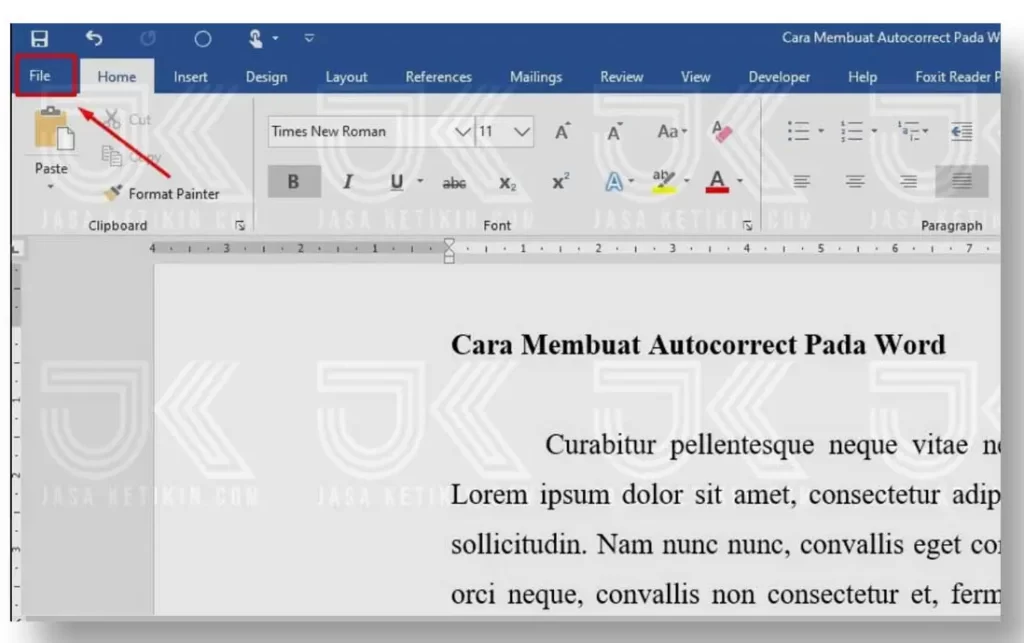Click the font size box showing 11
1024x643 pixels.
pos(494,132)
